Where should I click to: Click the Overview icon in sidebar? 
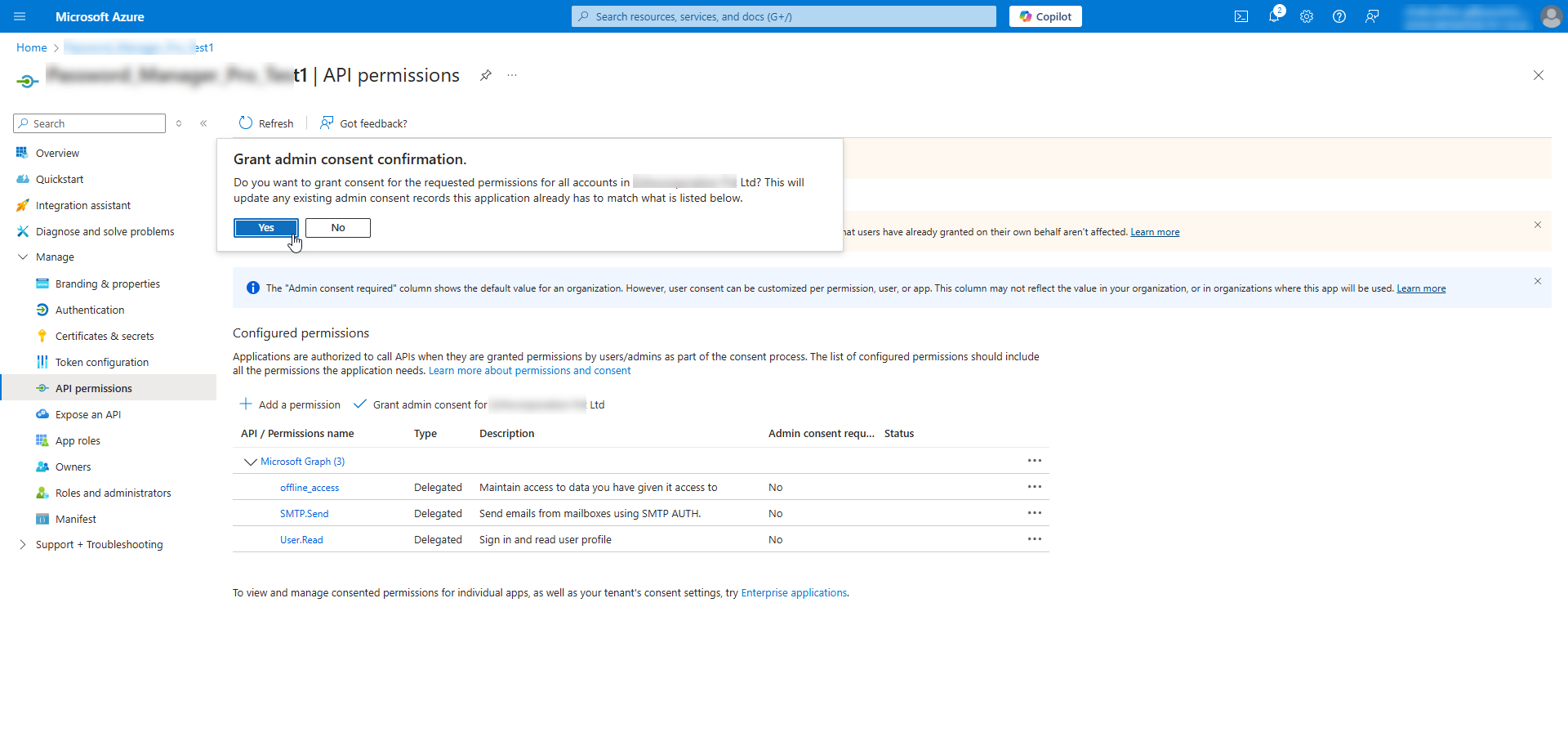[x=22, y=153]
